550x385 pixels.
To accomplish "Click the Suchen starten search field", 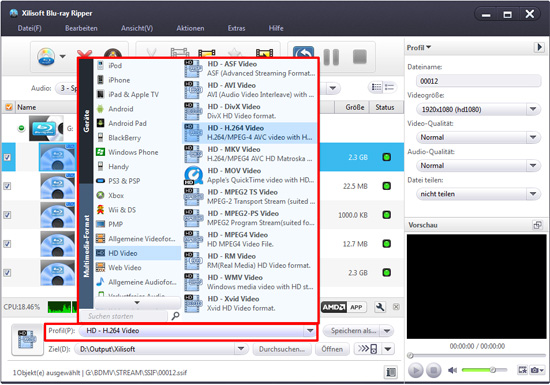I will (124, 316).
